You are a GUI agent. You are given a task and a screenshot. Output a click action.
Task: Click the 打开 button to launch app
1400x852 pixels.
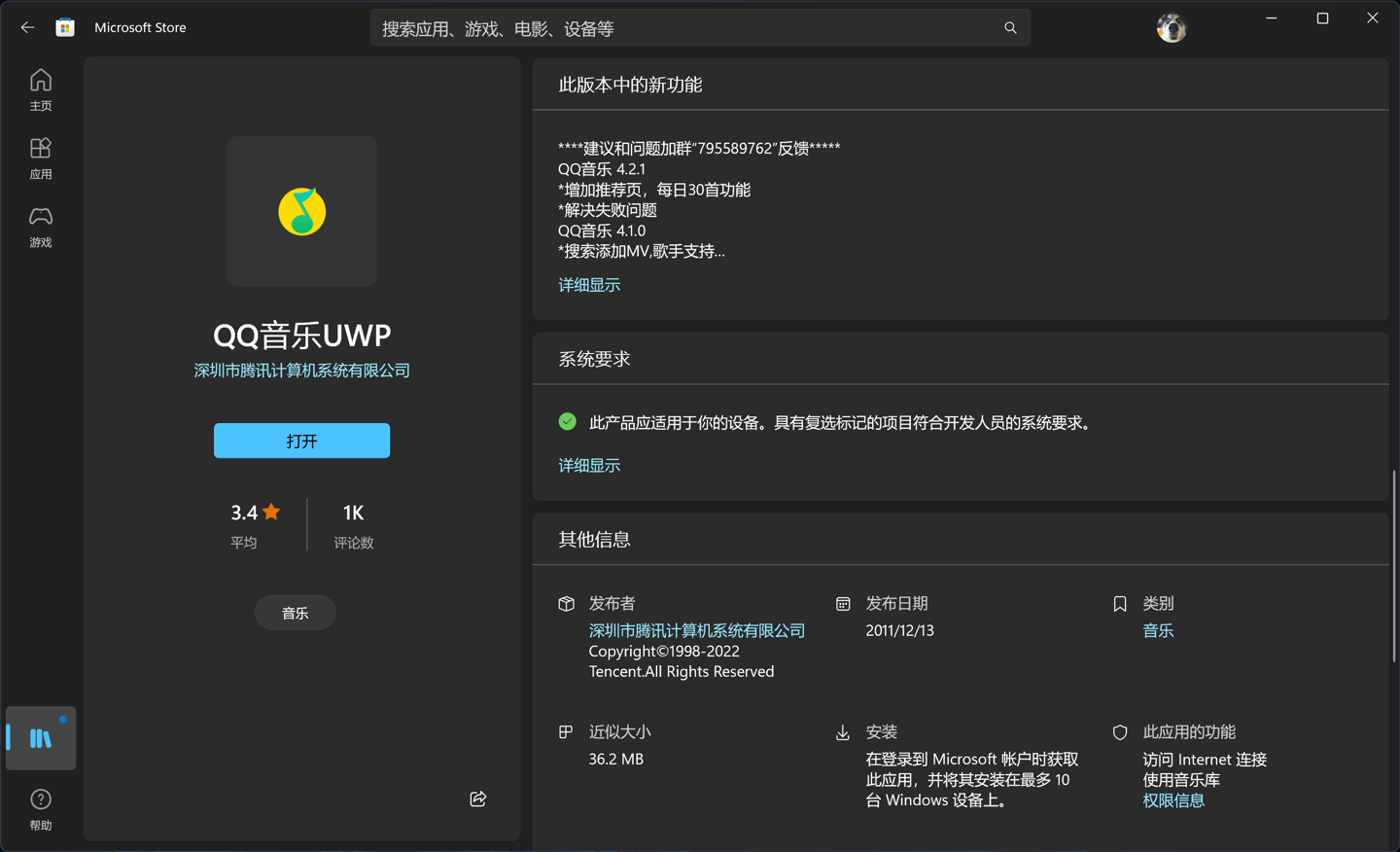click(301, 441)
